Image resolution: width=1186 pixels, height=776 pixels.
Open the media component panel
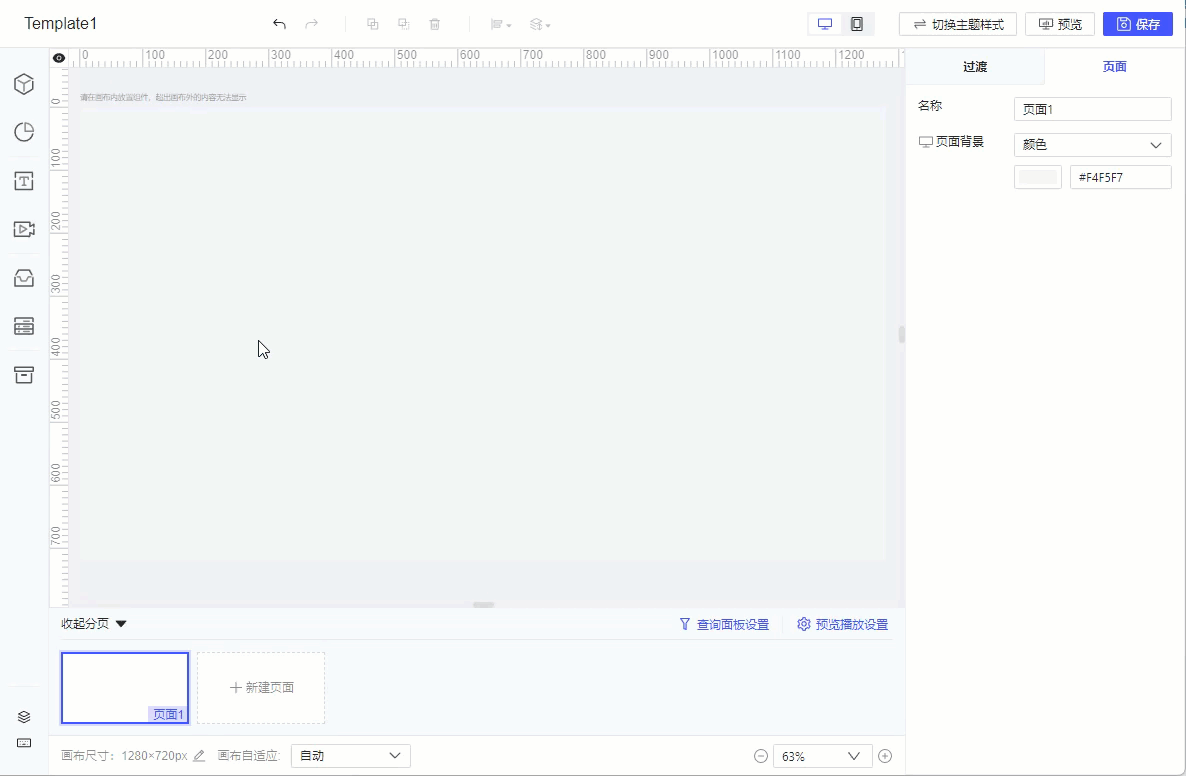coord(24,229)
